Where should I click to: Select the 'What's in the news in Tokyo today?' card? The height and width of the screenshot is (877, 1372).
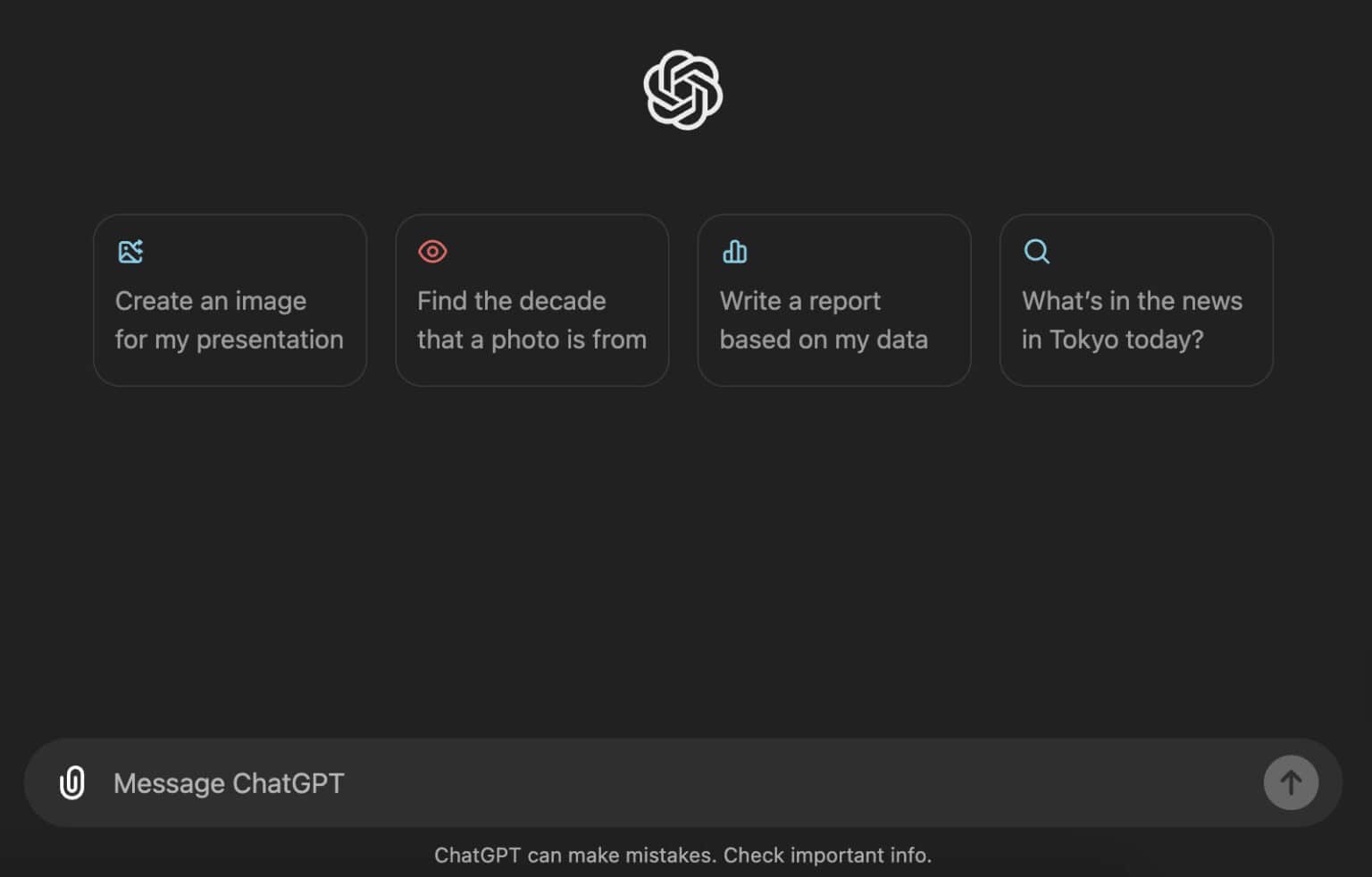(x=1135, y=301)
